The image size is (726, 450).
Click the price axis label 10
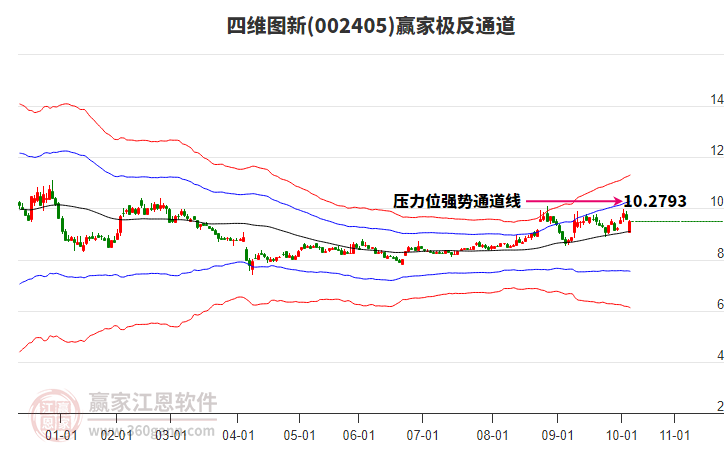[717, 201]
